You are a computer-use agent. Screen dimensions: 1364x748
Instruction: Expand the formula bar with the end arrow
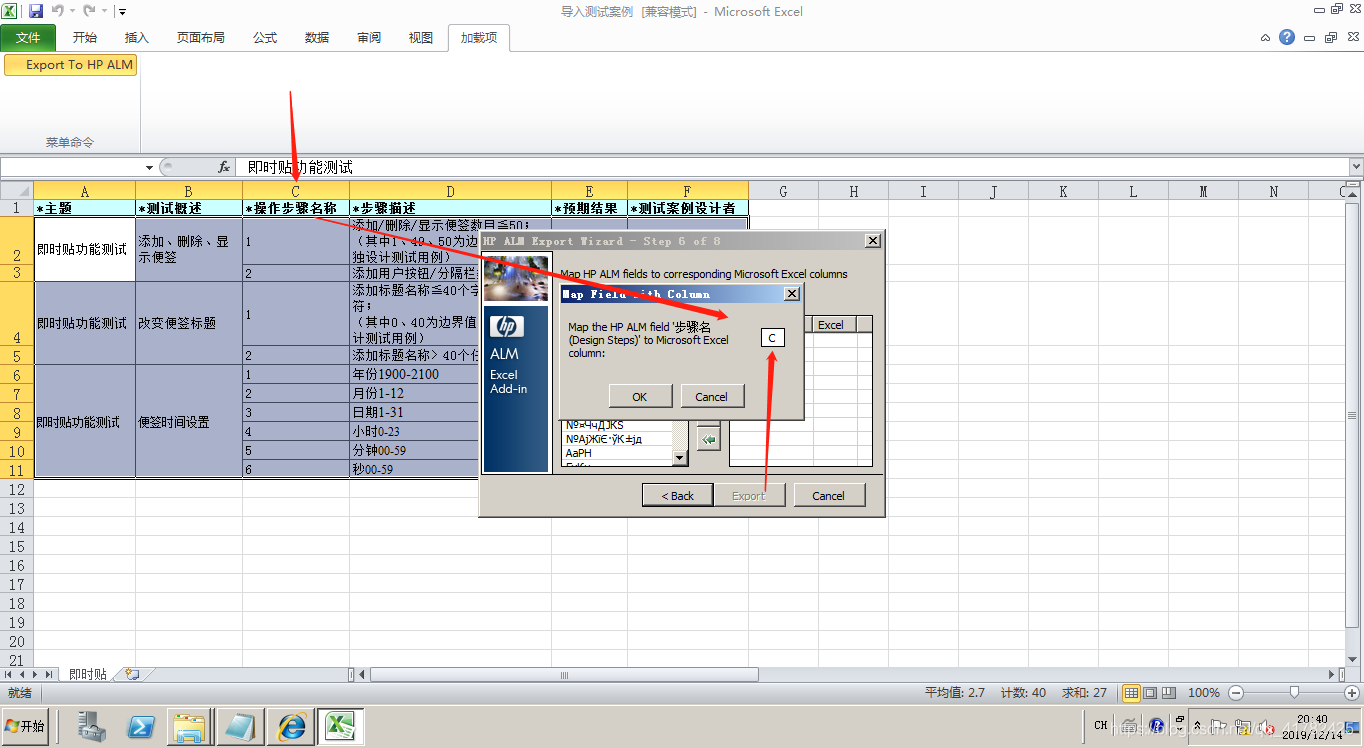click(x=1356, y=168)
